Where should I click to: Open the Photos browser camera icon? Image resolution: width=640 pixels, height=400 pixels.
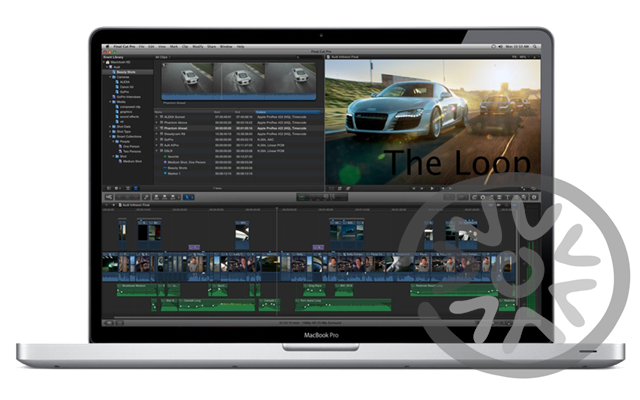tap(483, 197)
